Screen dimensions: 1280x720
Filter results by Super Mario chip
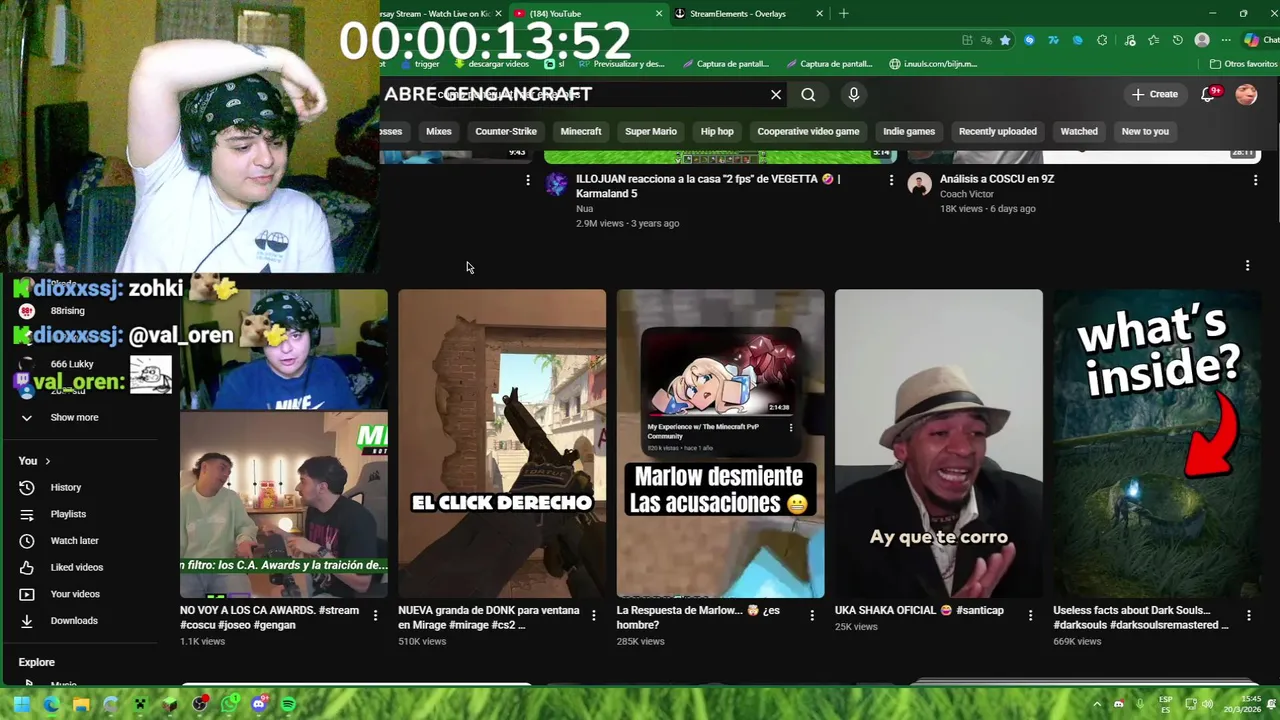[x=651, y=131]
